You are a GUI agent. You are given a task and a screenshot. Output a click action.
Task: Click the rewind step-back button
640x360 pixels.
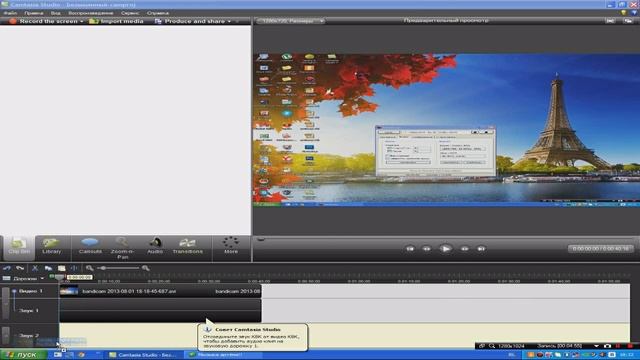pyautogui.click(x=427, y=249)
